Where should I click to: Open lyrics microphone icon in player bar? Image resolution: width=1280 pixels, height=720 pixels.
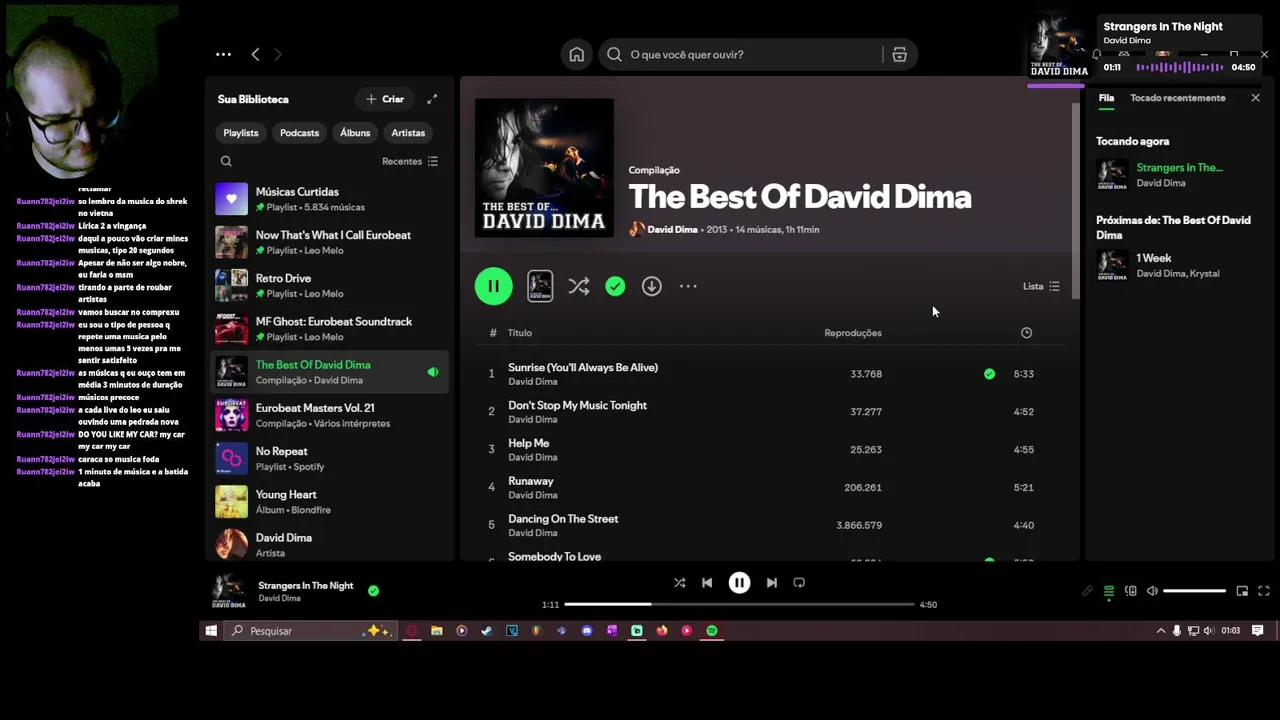(1087, 591)
